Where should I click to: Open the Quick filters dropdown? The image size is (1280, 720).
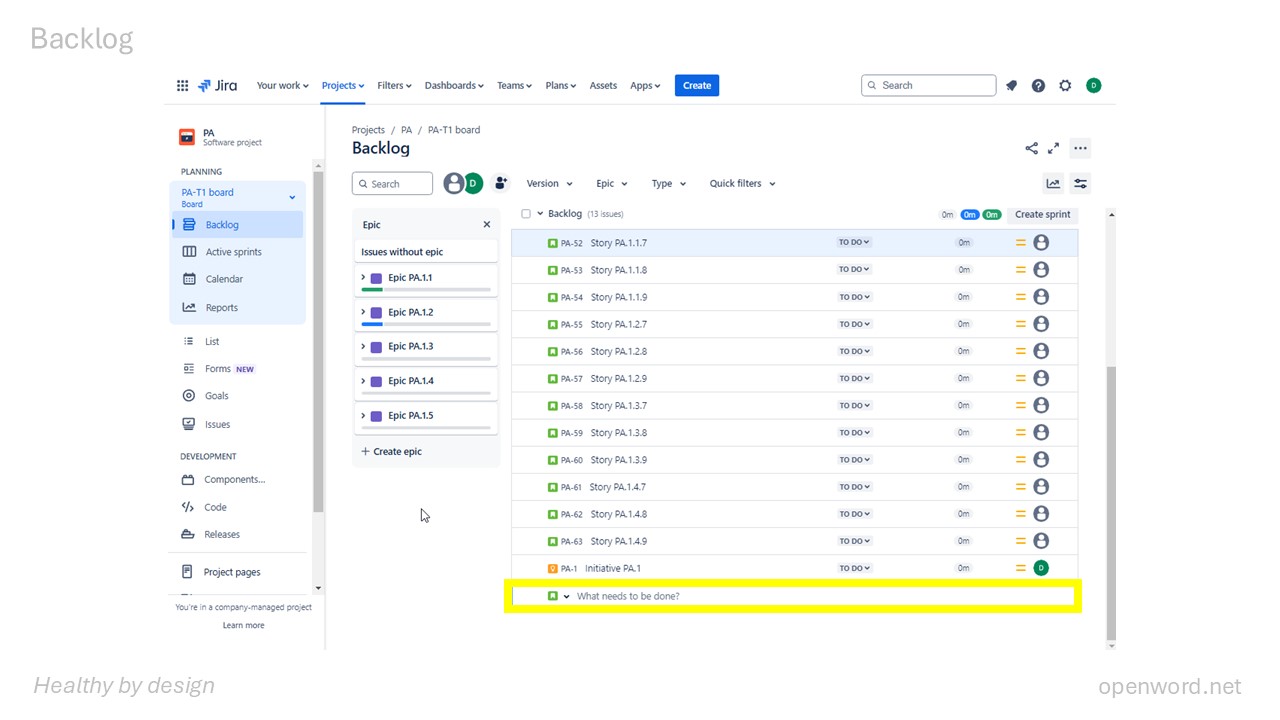[x=742, y=184]
